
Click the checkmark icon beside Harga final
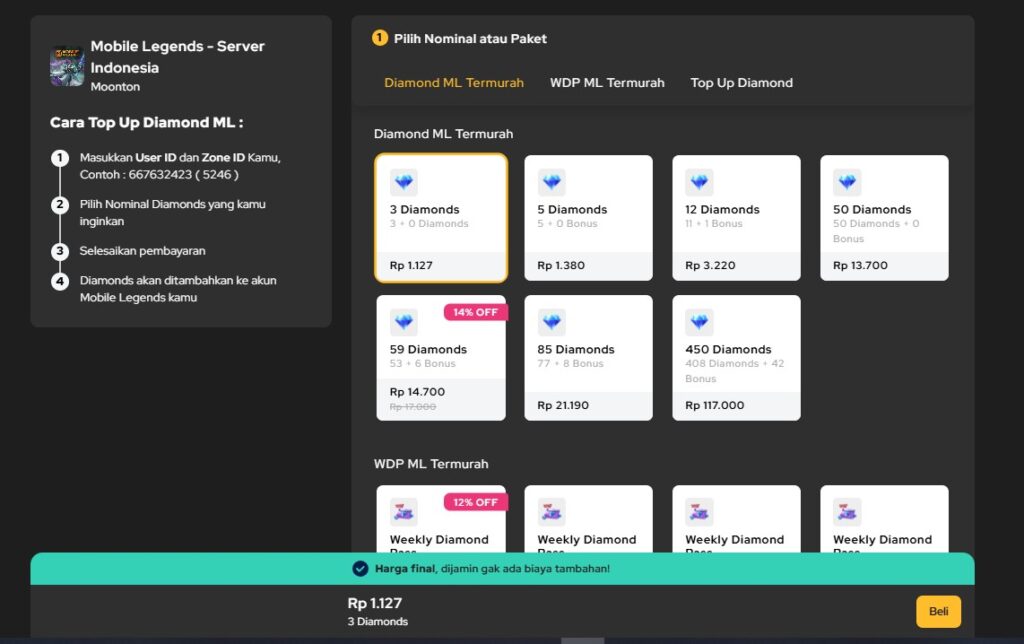click(360, 569)
